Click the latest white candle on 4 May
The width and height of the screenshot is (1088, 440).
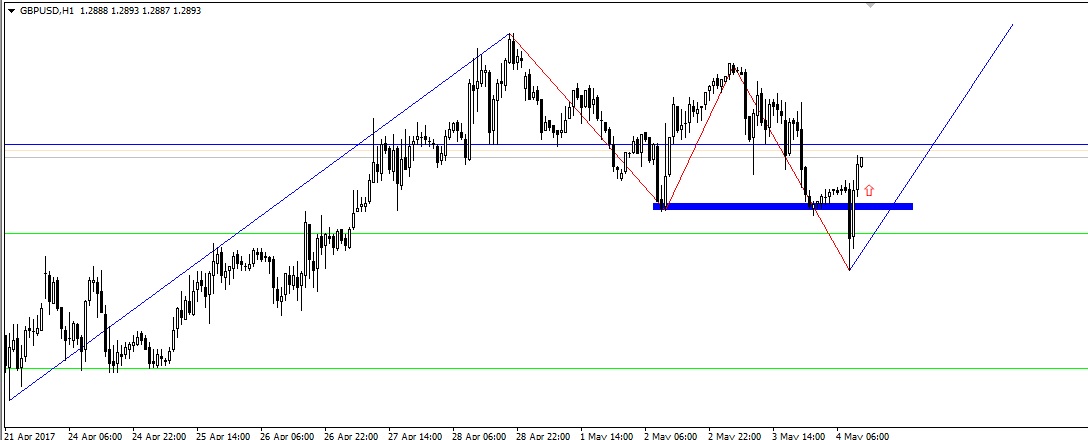pyautogui.click(x=861, y=162)
